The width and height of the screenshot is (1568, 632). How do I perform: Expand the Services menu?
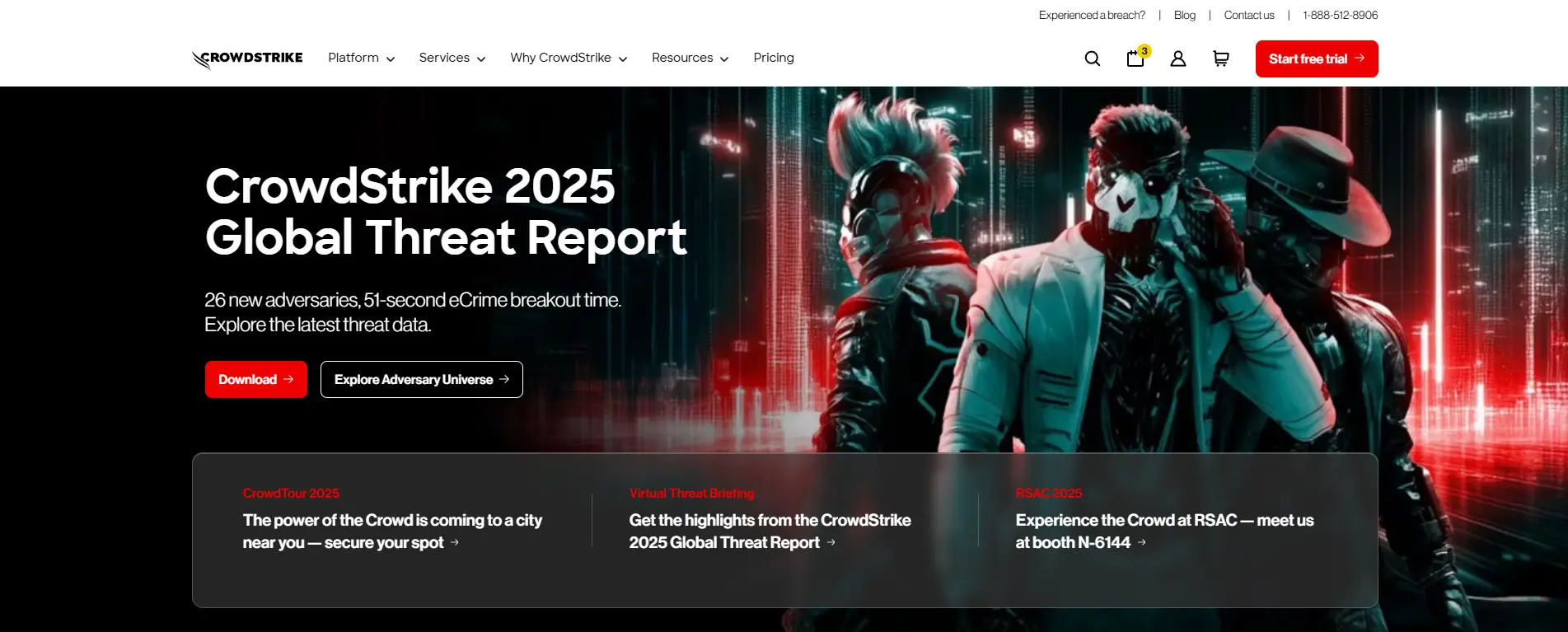452,58
